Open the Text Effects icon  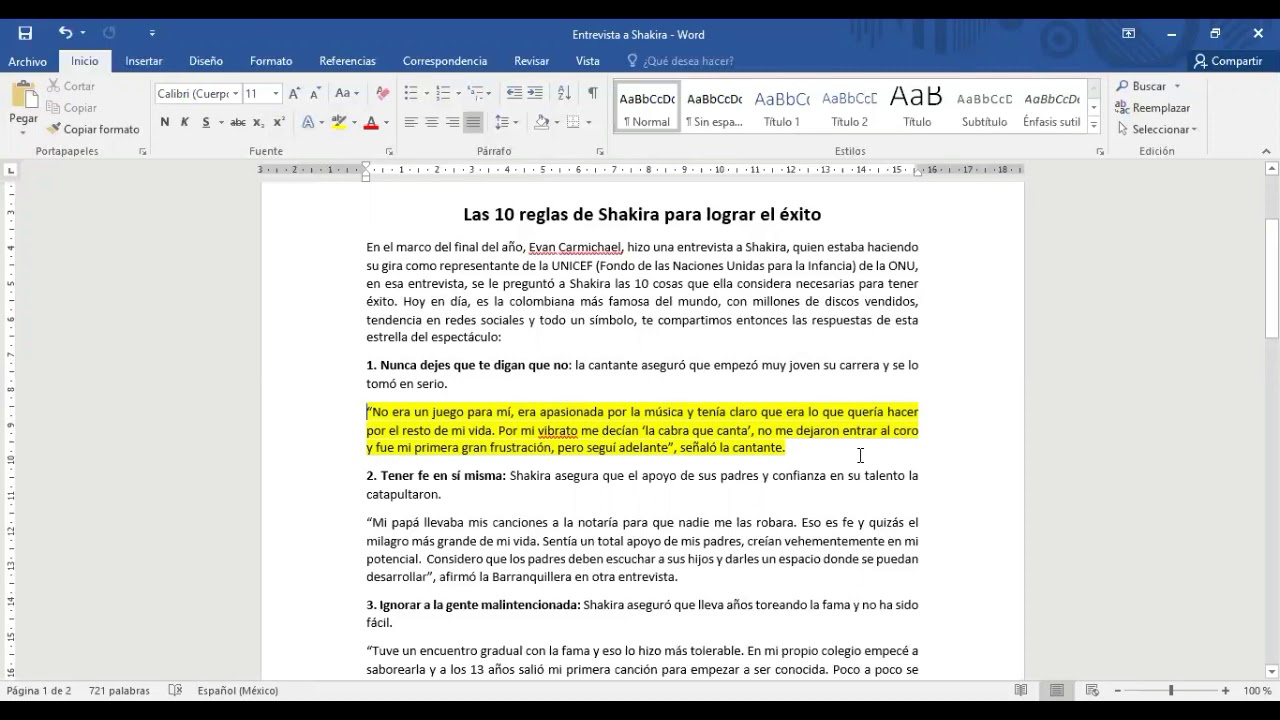(x=308, y=122)
